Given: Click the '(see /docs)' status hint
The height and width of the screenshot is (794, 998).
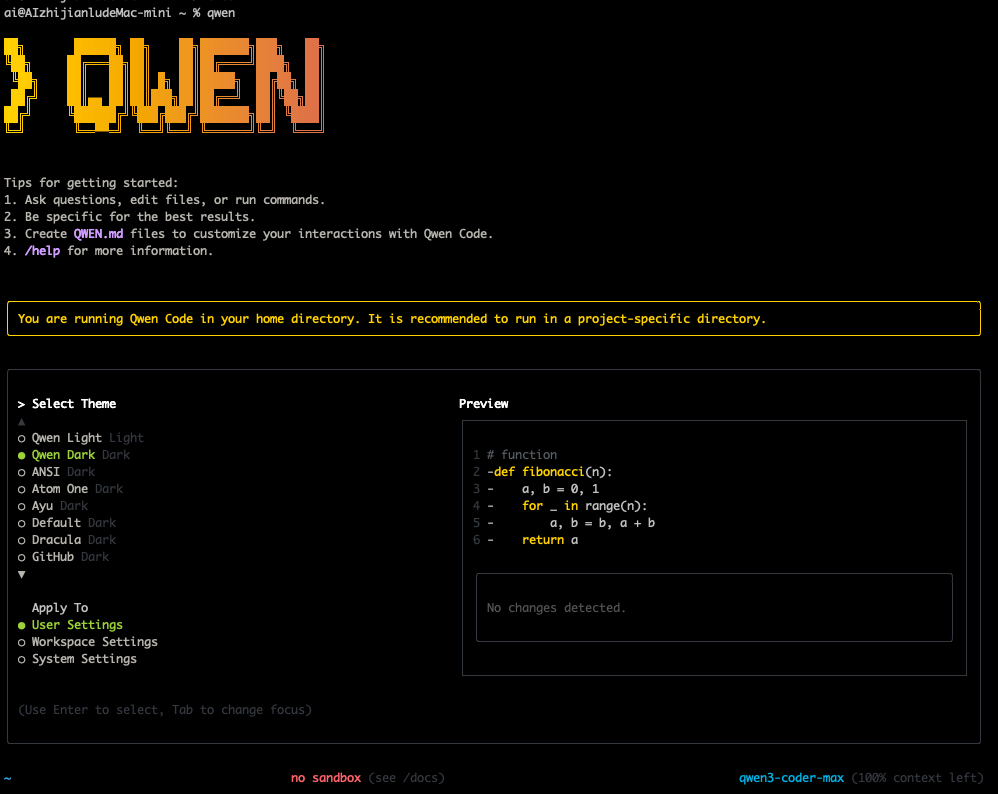Looking at the screenshot, I should pos(406,777).
